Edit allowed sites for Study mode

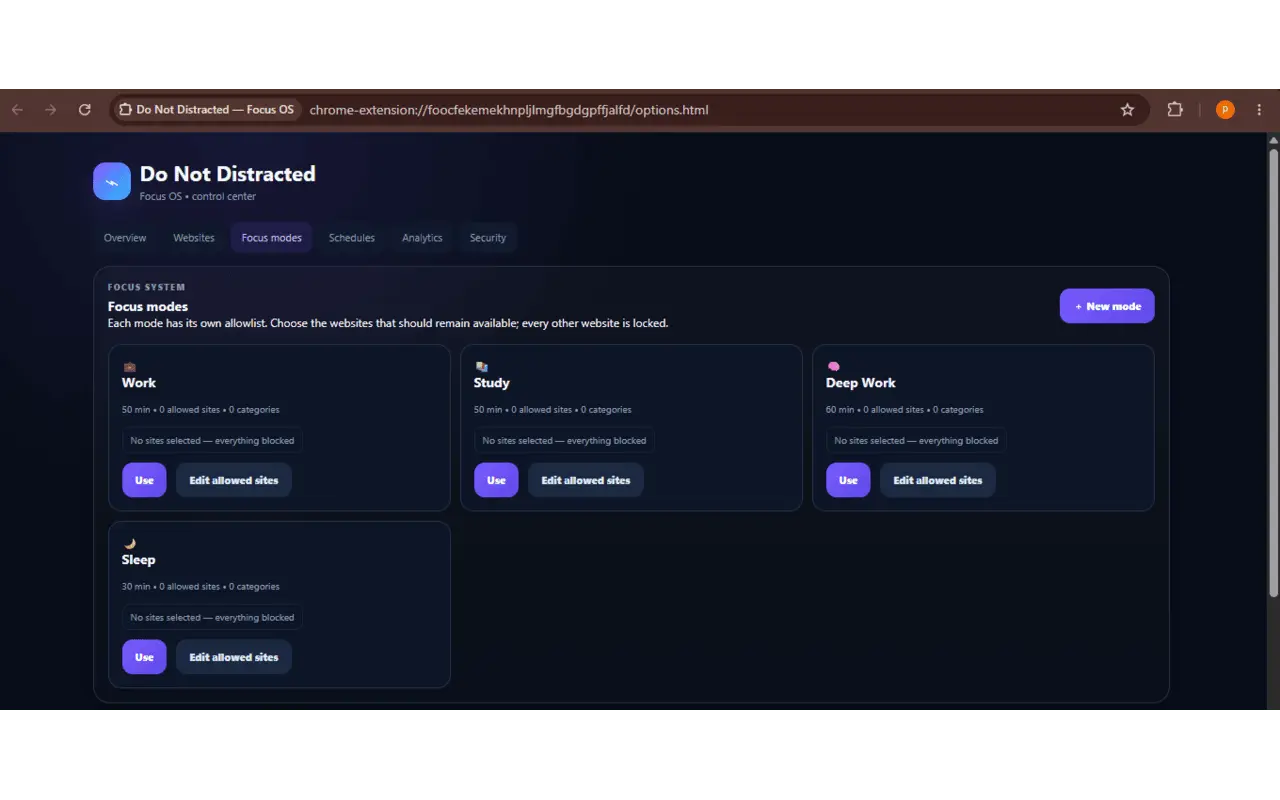[x=586, y=480]
